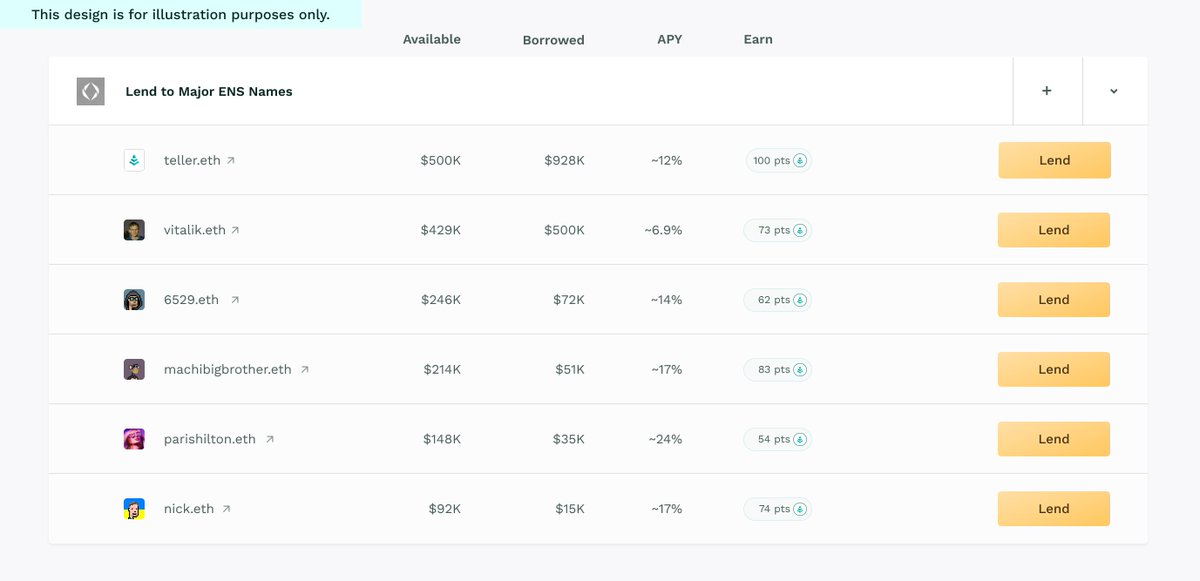1200x581 pixels.
Task: Click the 83 pts badge for machibigbrother.eth
Action: (x=777, y=368)
